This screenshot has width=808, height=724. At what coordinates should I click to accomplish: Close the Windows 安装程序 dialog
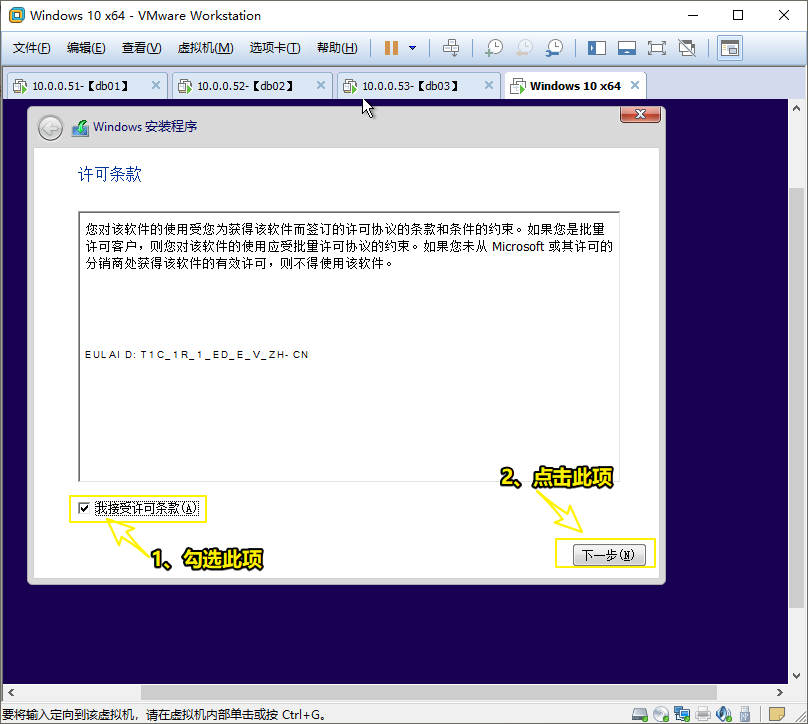click(x=640, y=114)
